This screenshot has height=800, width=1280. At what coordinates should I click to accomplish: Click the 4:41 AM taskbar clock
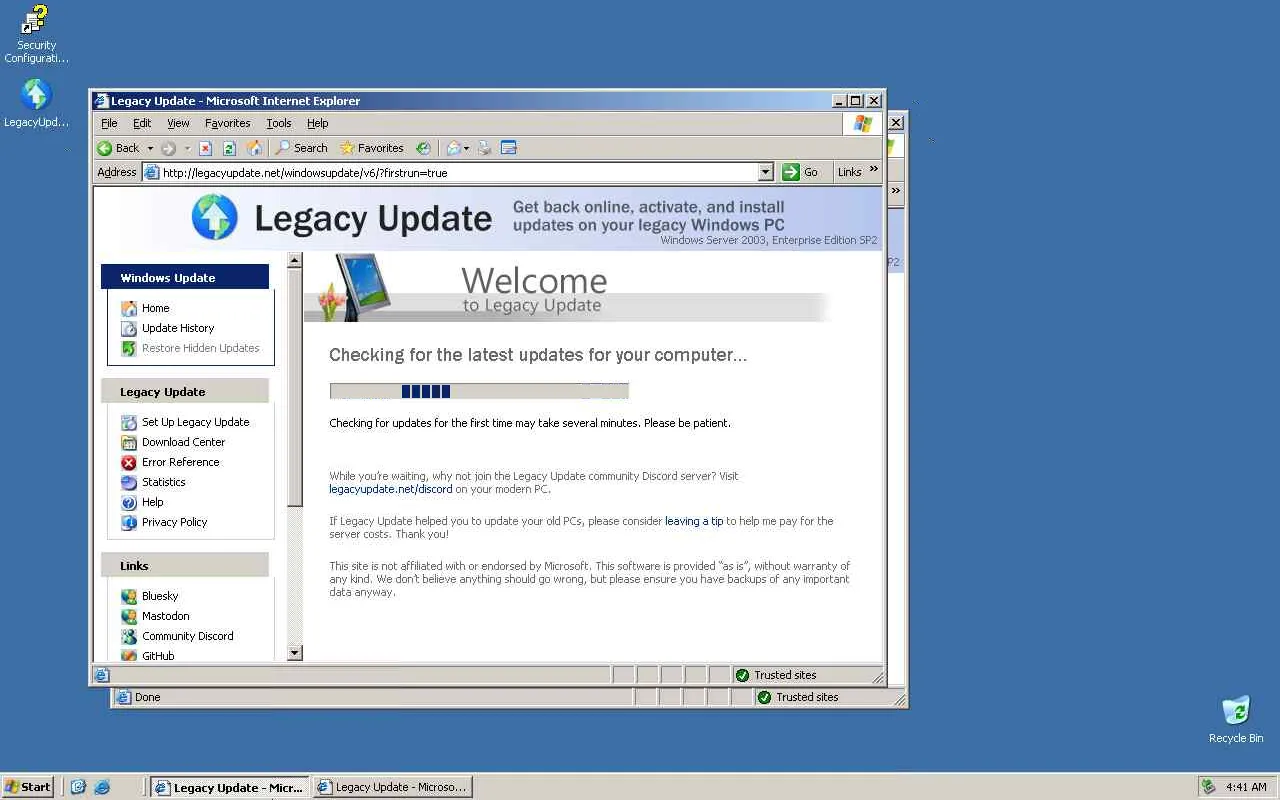point(1247,787)
